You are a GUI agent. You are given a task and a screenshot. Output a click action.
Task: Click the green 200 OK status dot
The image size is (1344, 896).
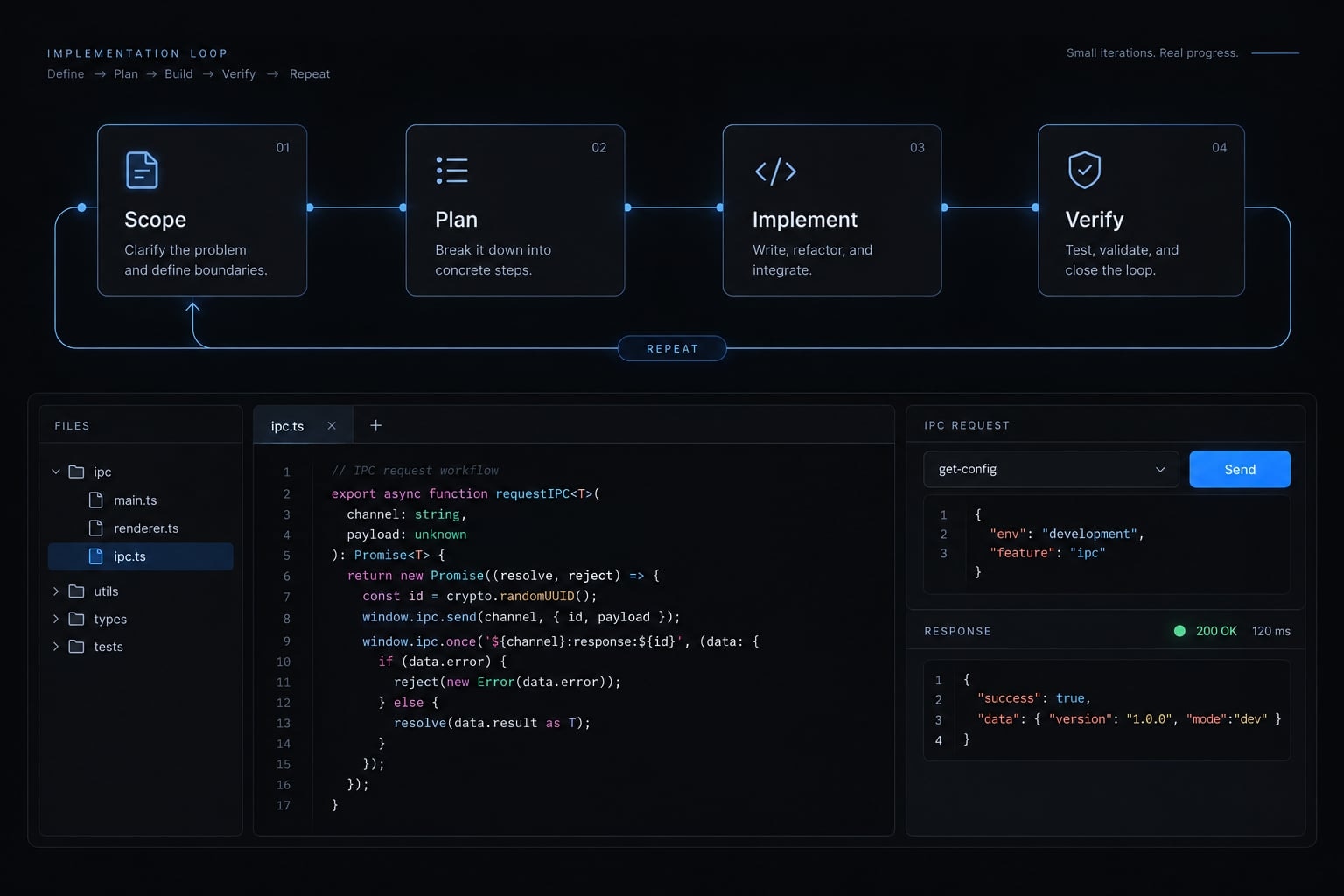click(x=1179, y=631)
